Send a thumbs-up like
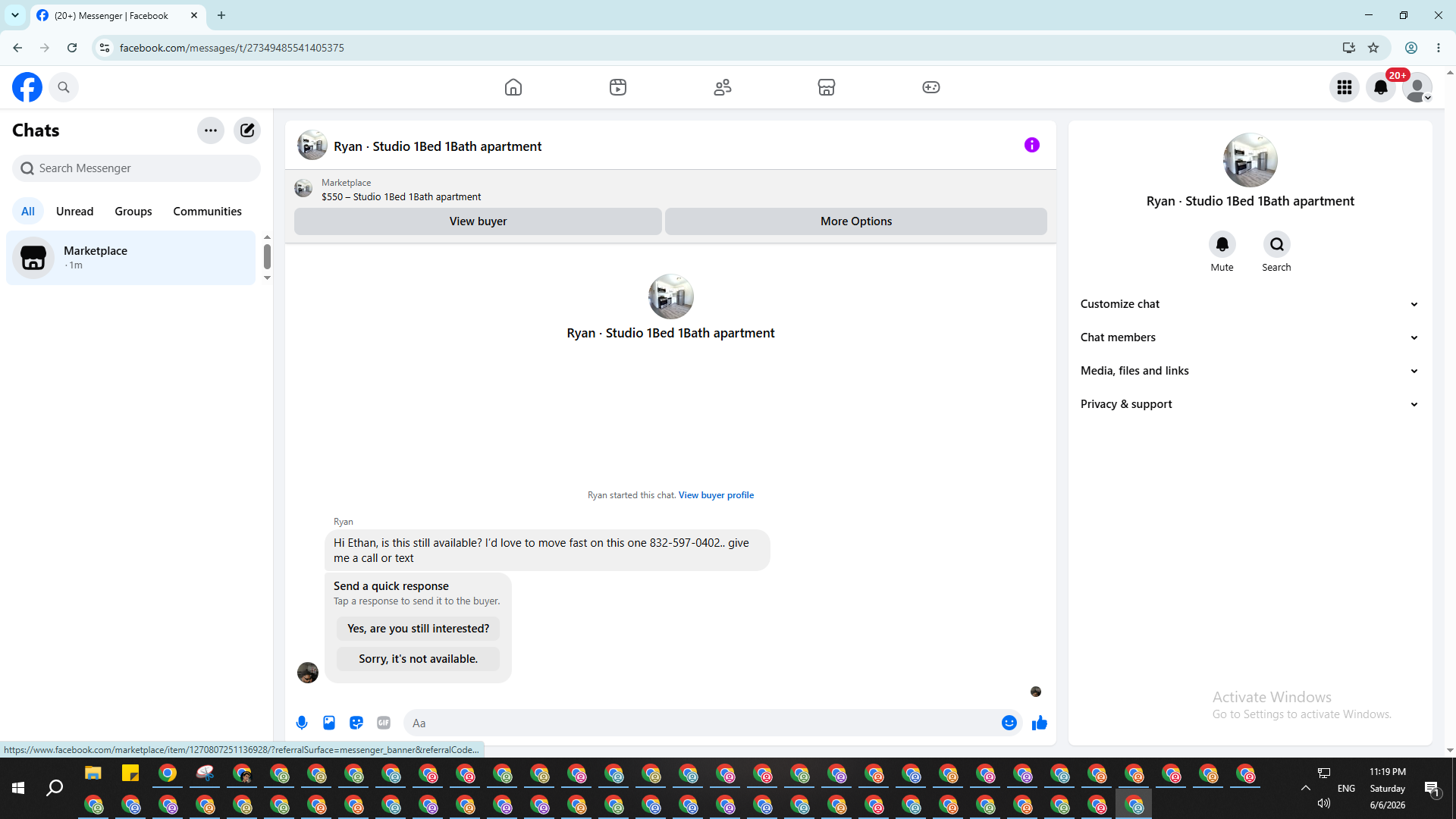Image resolution: width=1456 pixels, height=819 pixels. tap(1040, 723)
